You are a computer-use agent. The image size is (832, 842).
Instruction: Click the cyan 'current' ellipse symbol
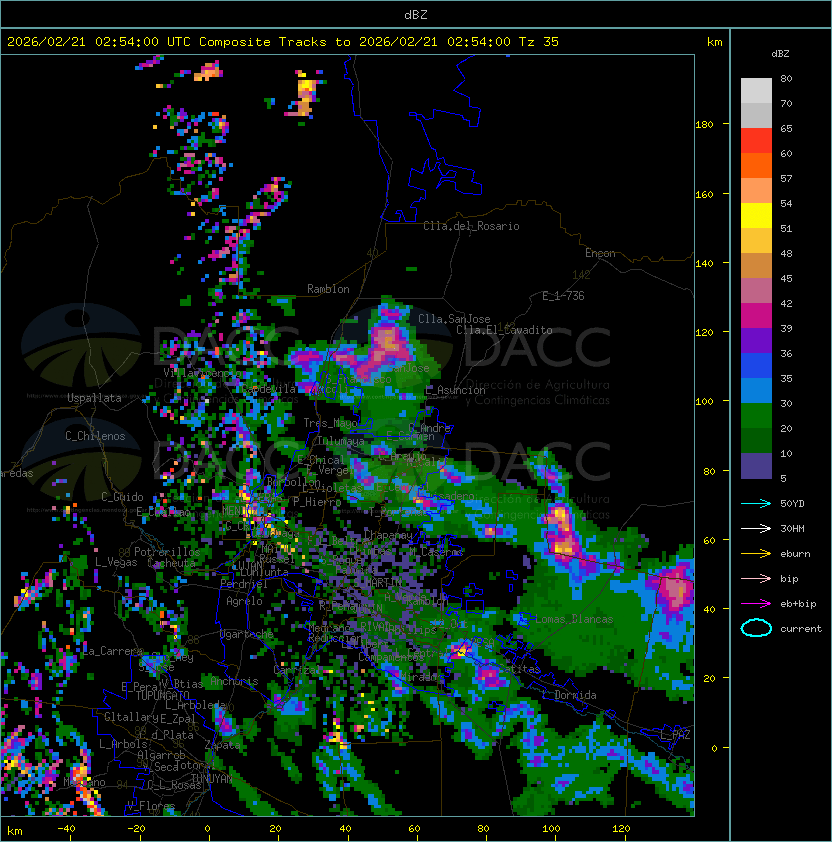pyautogui.click(x=756, y=628)
